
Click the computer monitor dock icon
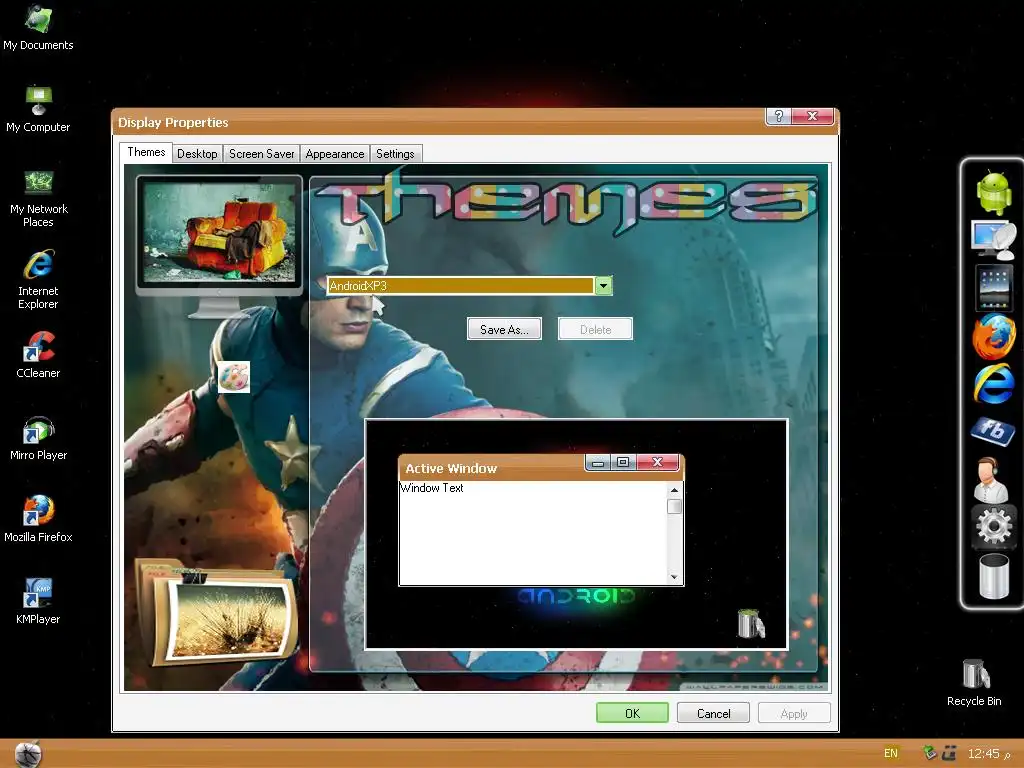click(x=994, y=240)
